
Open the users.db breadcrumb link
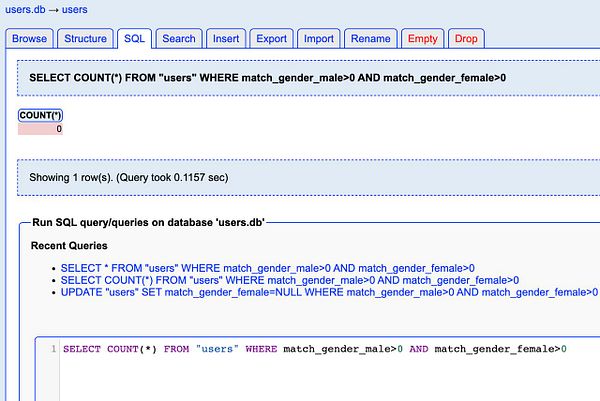[x=25, y=10]
